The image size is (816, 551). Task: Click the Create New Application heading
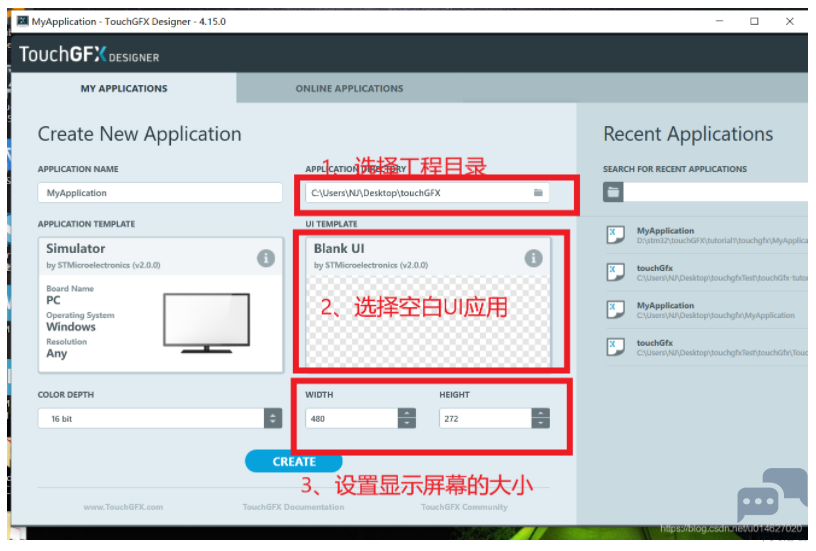[x=139, y=134]
